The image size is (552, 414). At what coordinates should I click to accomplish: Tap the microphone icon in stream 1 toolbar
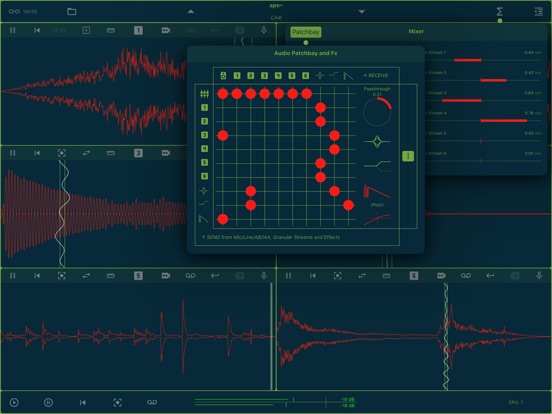pos(264,30)
